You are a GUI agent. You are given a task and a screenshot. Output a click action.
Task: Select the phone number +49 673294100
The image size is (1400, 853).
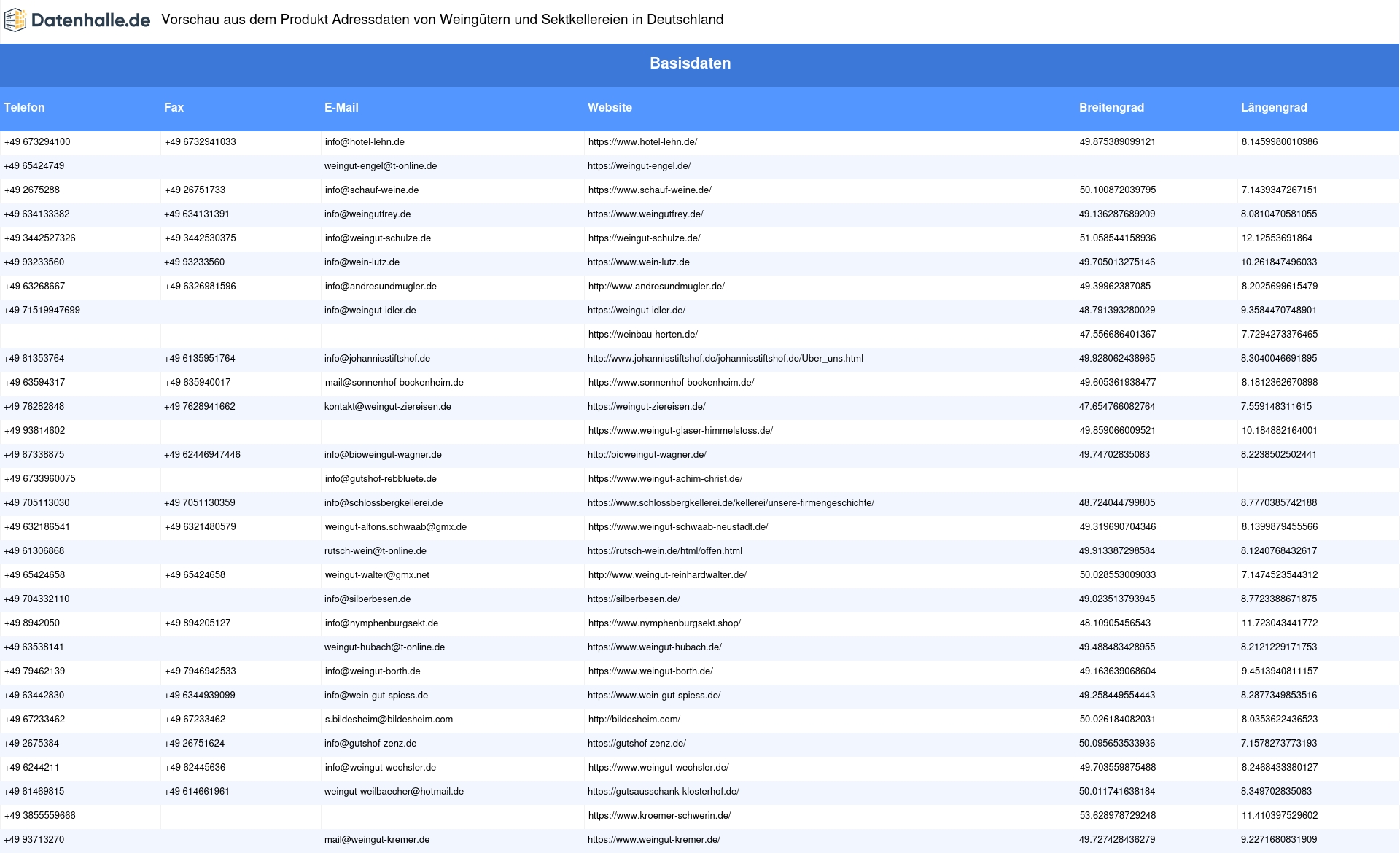(x=37, y=142)
